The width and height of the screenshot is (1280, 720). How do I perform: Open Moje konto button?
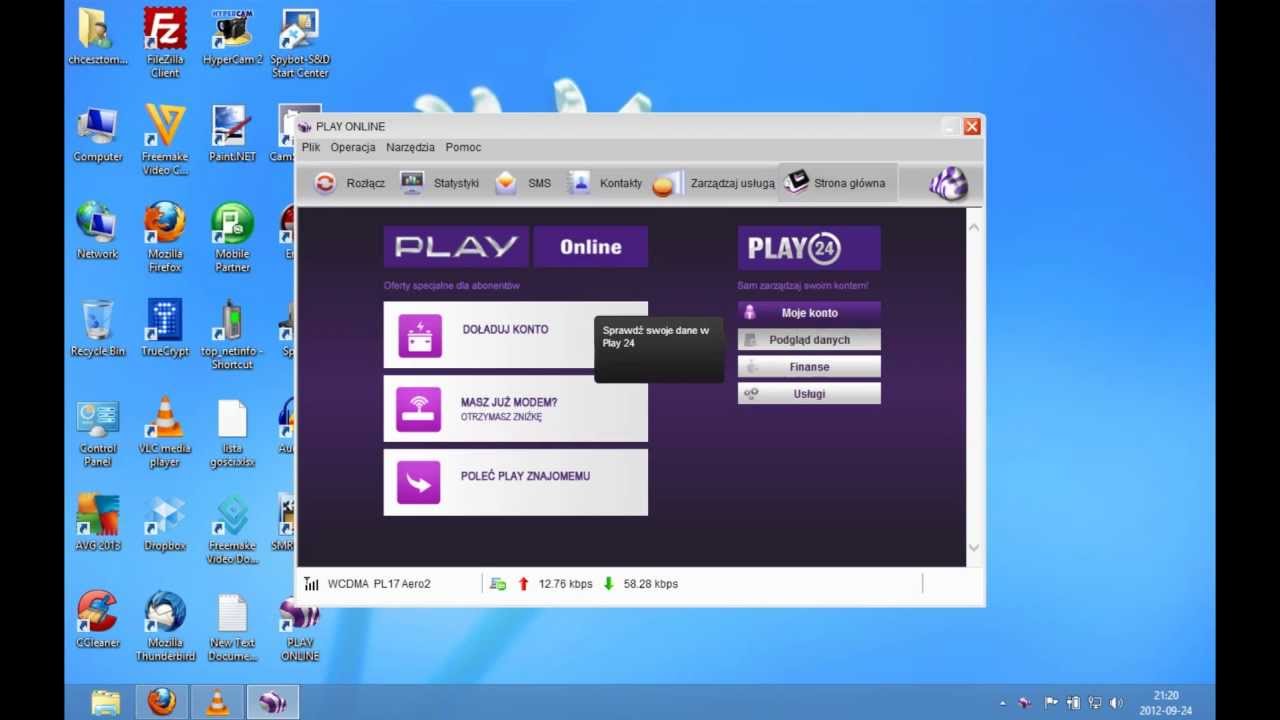click(809, 313)
